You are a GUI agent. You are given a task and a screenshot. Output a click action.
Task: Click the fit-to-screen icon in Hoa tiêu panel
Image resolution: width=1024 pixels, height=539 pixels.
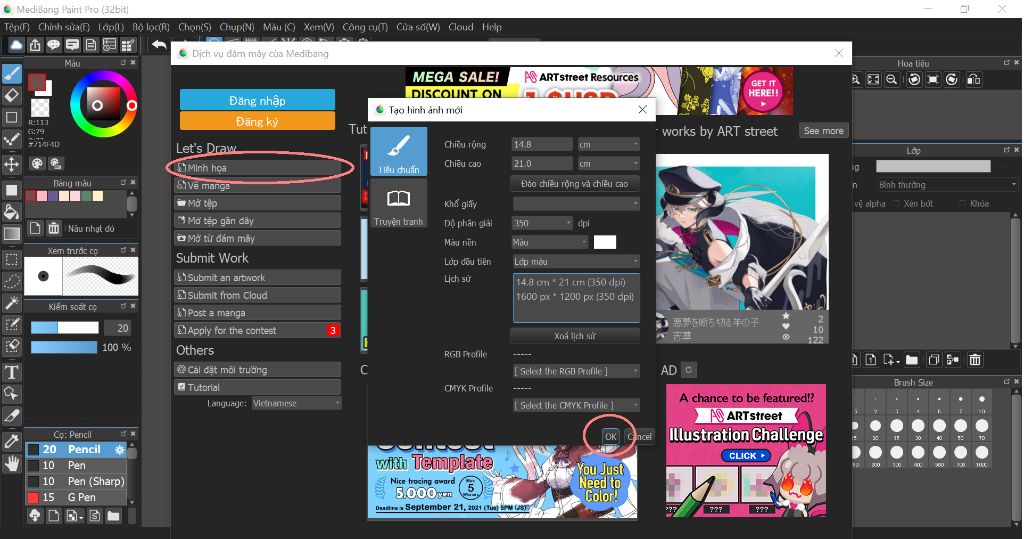[x=873, y=79]
